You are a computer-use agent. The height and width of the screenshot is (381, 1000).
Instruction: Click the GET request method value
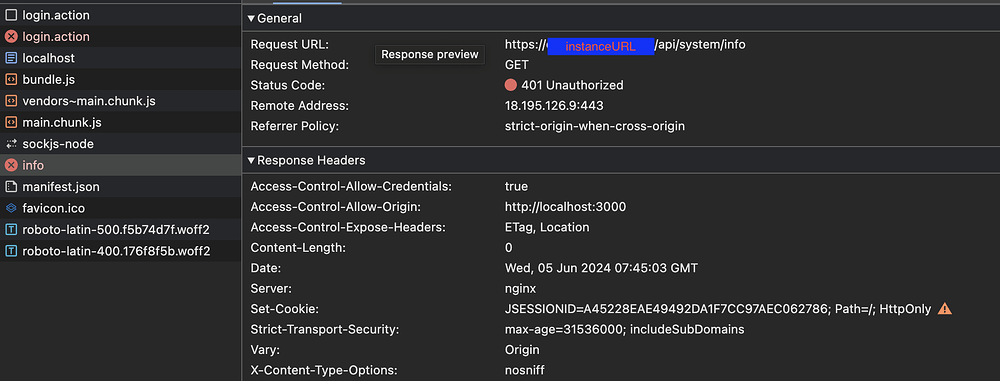[x=517, y=64]
